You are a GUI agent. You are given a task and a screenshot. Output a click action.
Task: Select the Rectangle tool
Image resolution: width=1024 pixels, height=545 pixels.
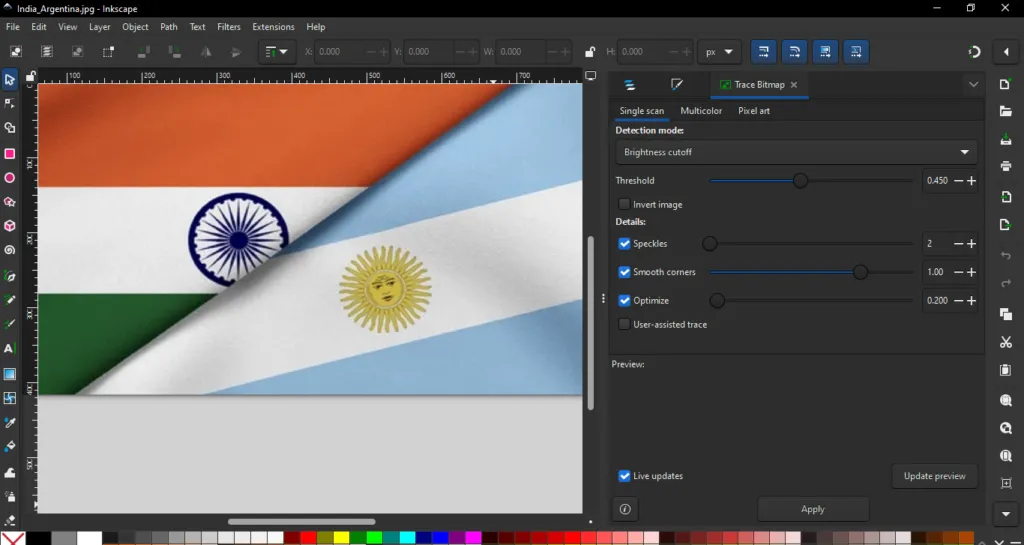(x=9, y=153)
